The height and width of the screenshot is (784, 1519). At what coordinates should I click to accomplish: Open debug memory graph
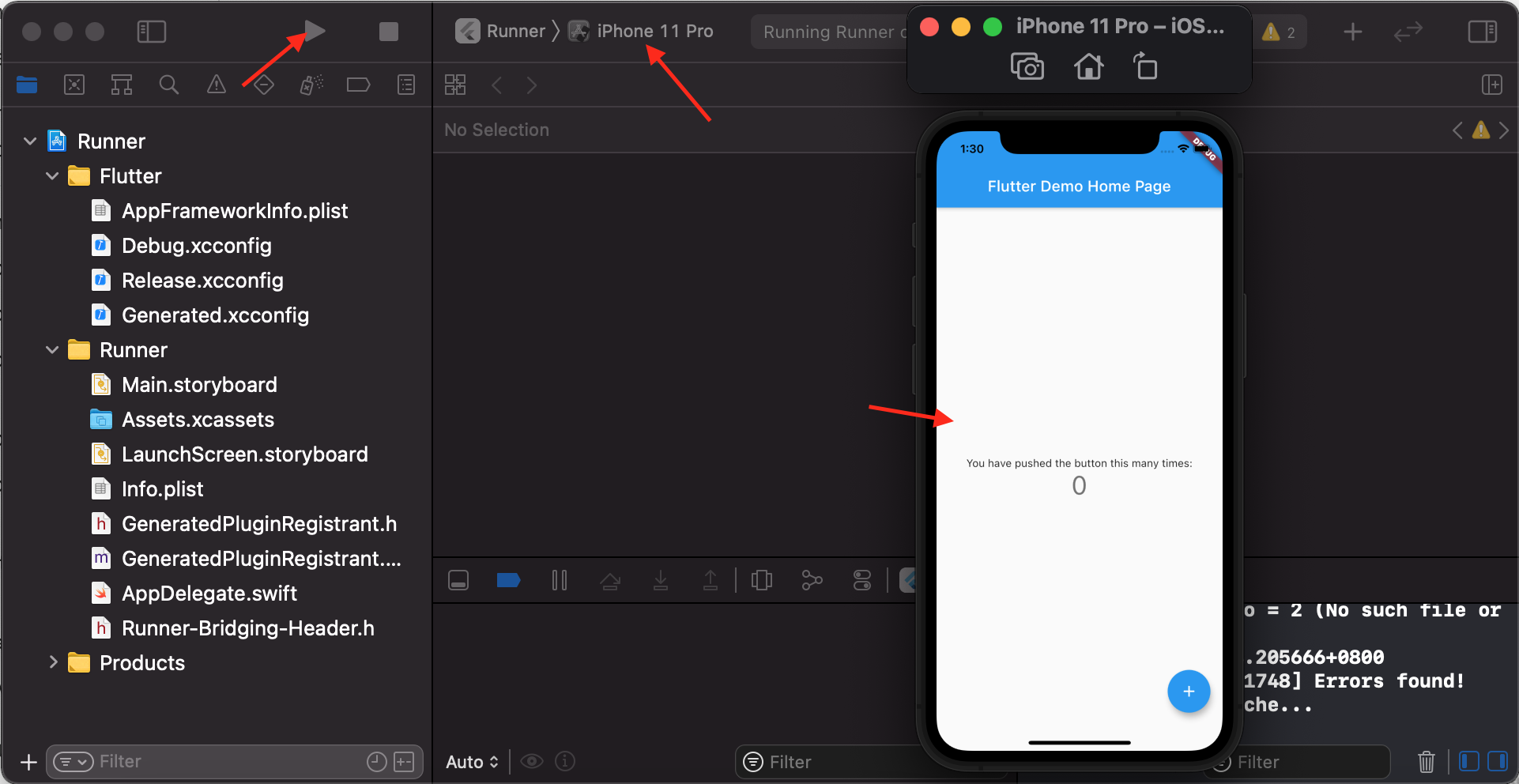812,581
